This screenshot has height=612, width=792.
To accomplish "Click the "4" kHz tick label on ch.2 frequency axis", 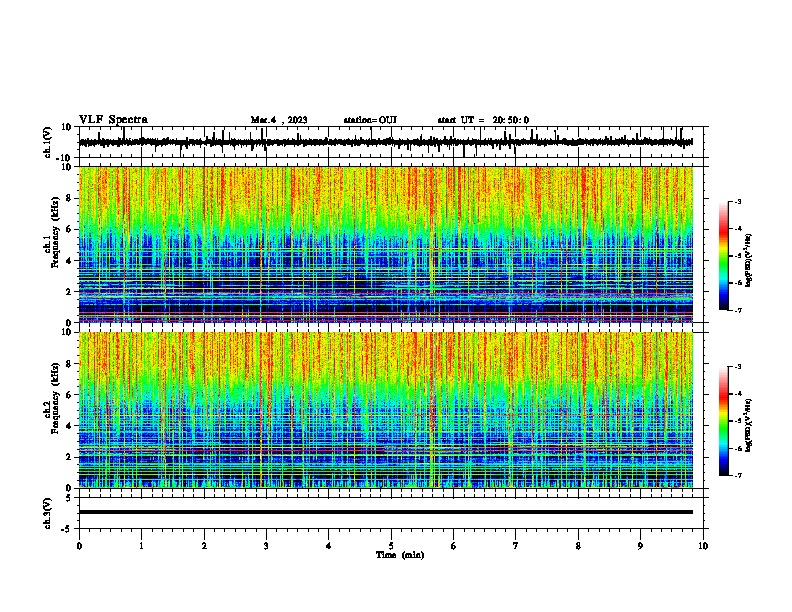I will pyautogui.click(x=69, y=426).
